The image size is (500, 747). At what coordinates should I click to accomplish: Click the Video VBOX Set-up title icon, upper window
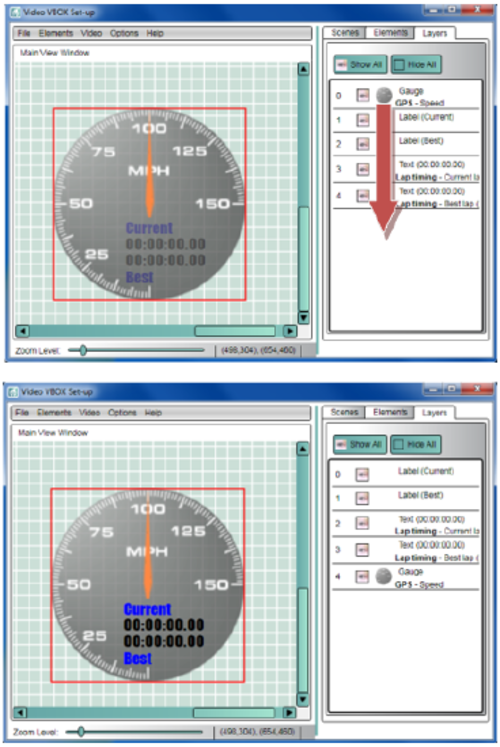(15, 12)
